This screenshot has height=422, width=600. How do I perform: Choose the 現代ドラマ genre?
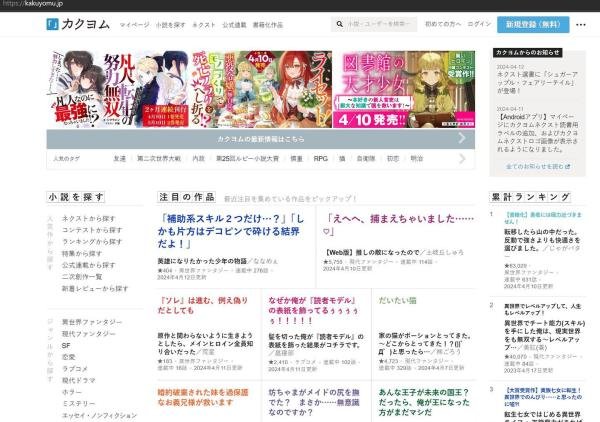(78, 380)
